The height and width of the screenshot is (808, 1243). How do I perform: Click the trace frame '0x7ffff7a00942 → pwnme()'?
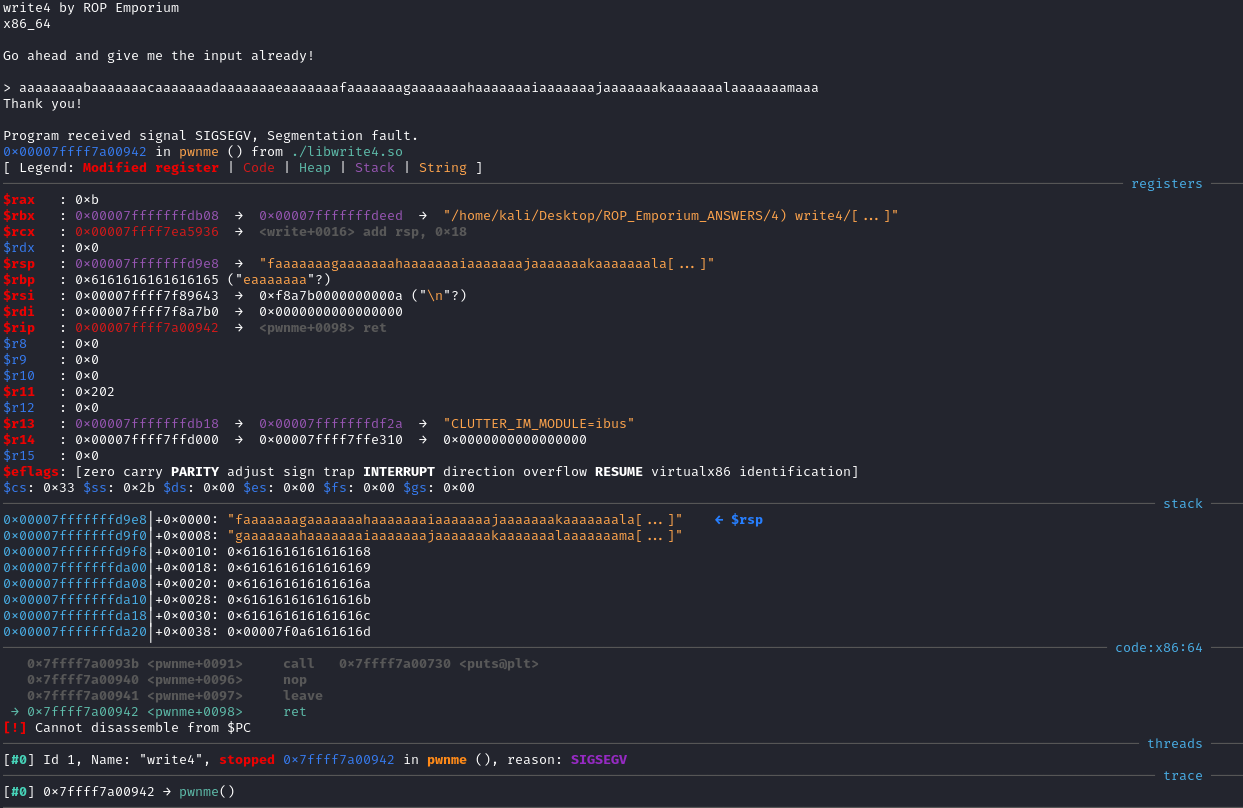pyautogui.click(x=139, y=792)
